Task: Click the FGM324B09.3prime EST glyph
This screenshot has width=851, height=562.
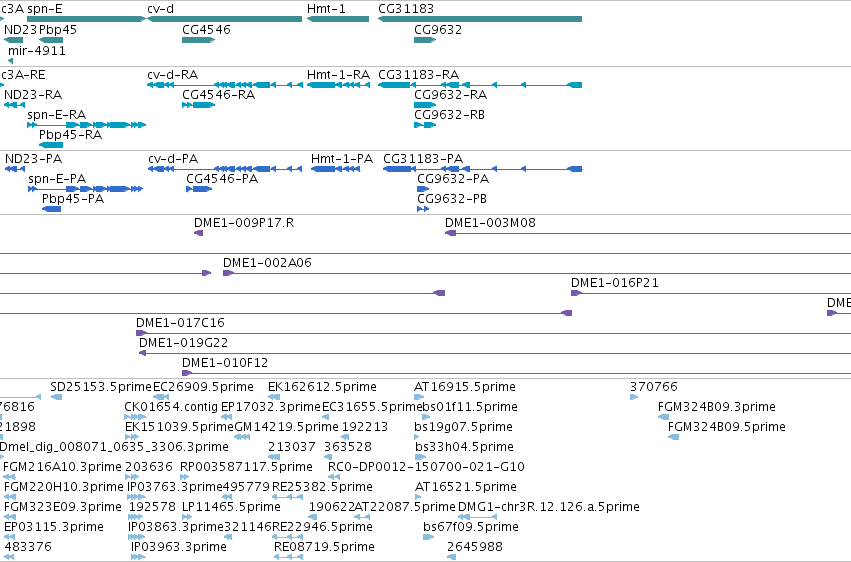Action: tap(663, 418)
